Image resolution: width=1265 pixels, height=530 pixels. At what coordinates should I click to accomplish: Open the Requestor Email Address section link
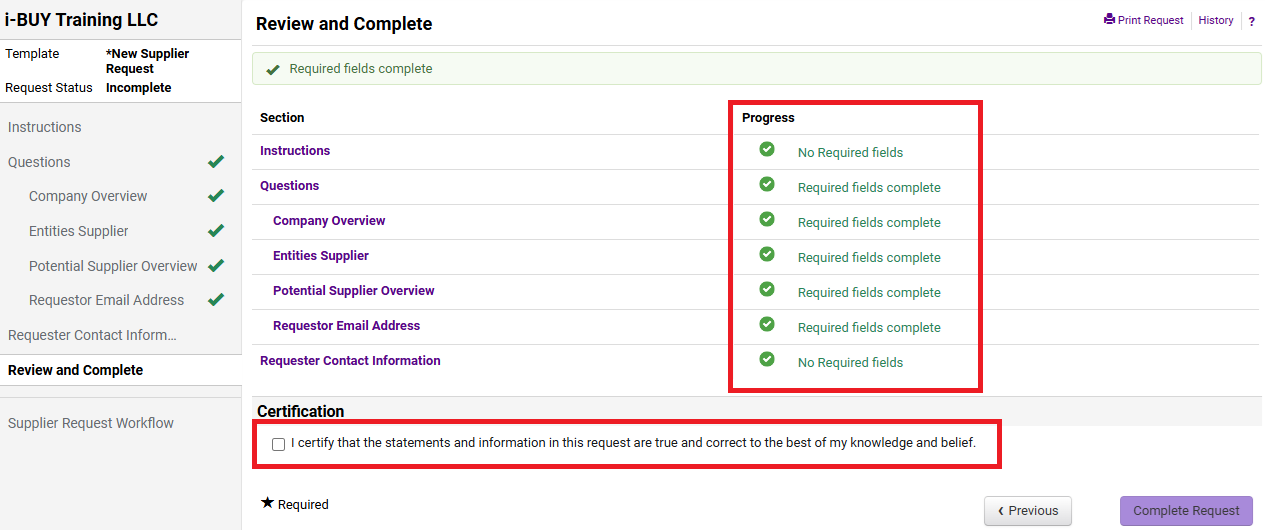tap(346, 326)
